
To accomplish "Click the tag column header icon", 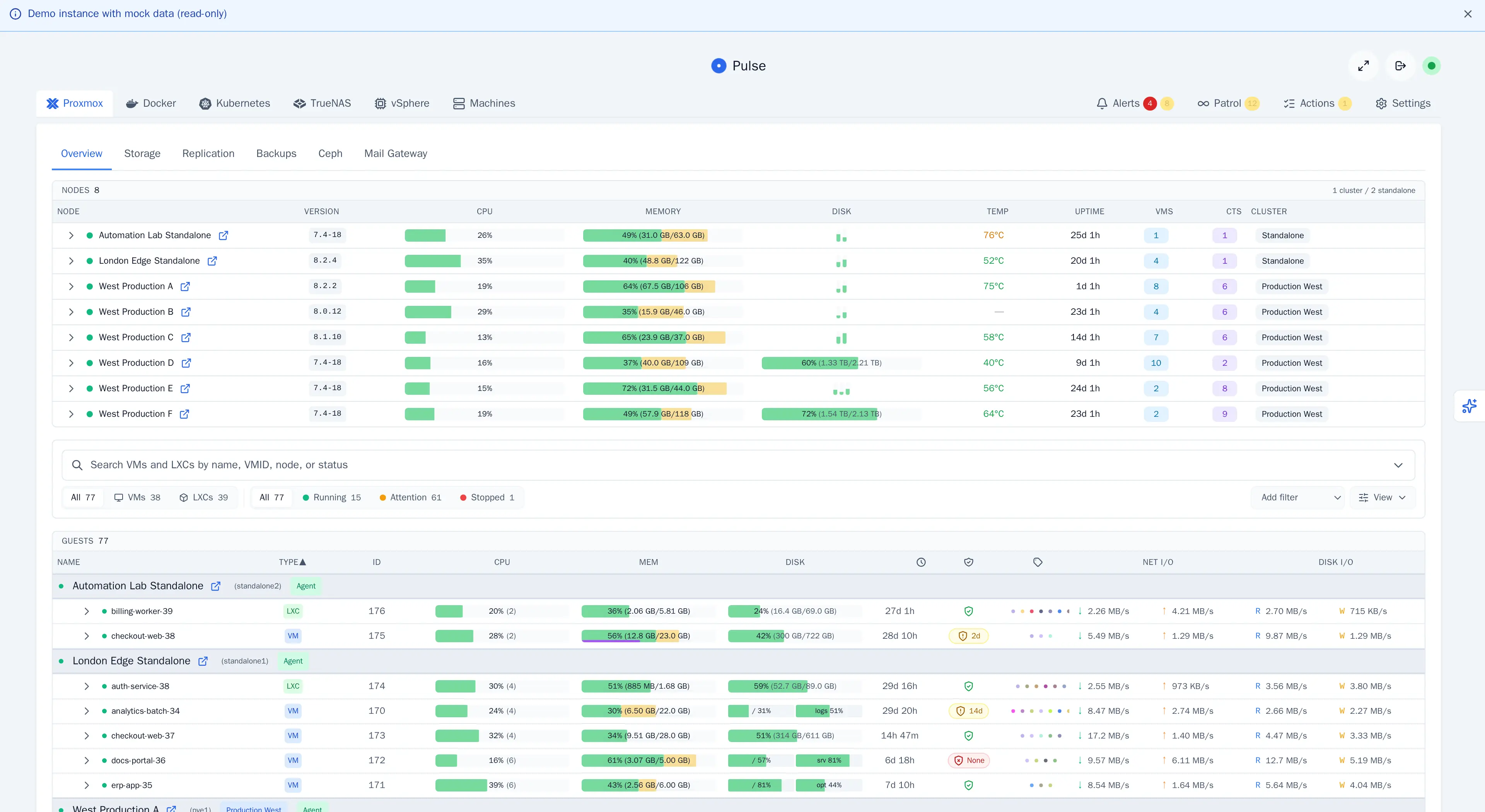I will click(x=1038, y=562).
